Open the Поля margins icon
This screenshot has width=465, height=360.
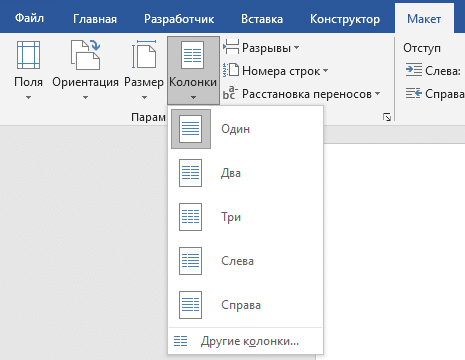tap(28, 55)
